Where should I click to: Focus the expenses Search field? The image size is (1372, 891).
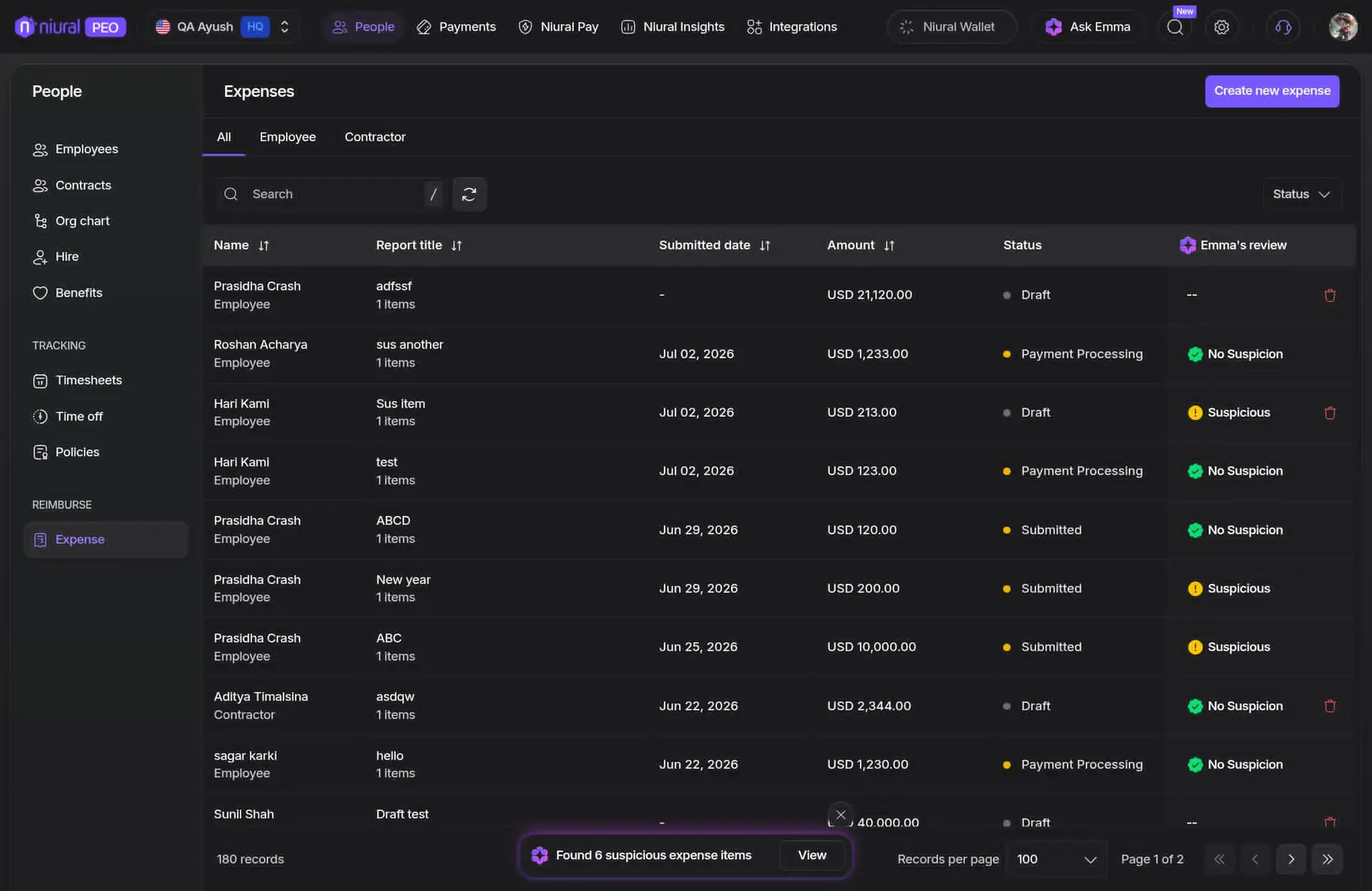329,194
